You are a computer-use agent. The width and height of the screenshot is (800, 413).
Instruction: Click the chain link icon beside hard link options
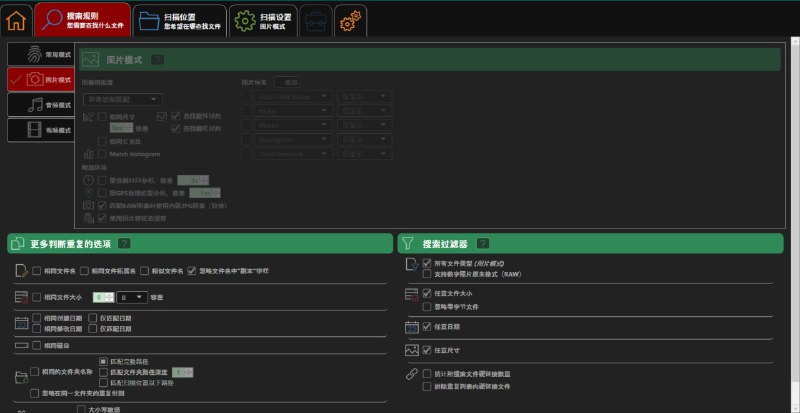coord(412,374)
